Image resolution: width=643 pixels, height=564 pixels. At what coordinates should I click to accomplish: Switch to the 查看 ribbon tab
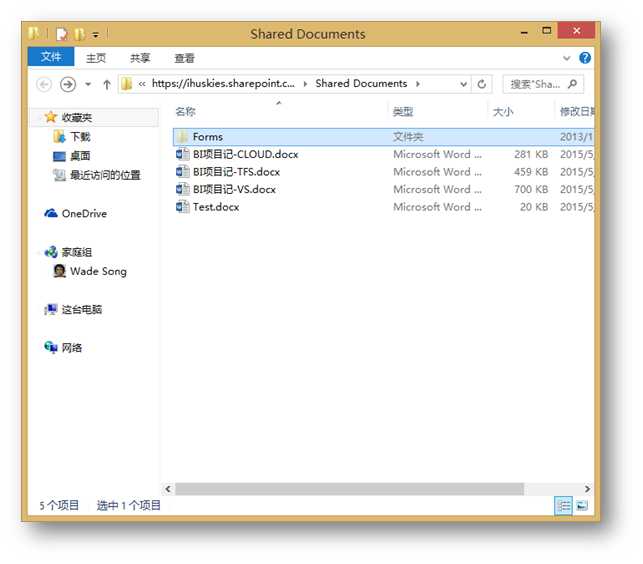click(x=184, y=58)
